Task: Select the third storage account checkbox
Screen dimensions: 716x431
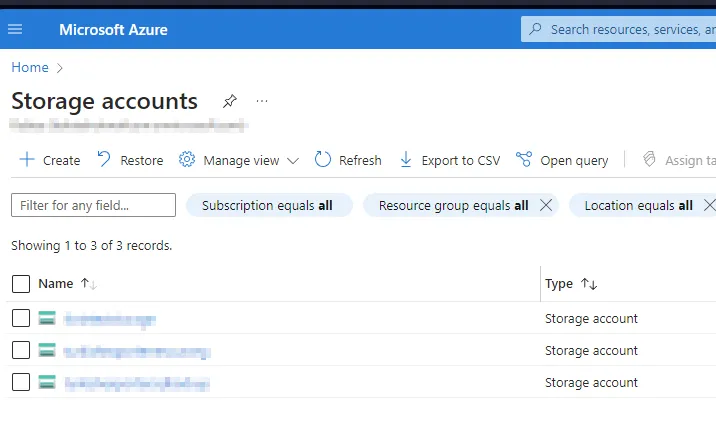Action: pos(21,382)
